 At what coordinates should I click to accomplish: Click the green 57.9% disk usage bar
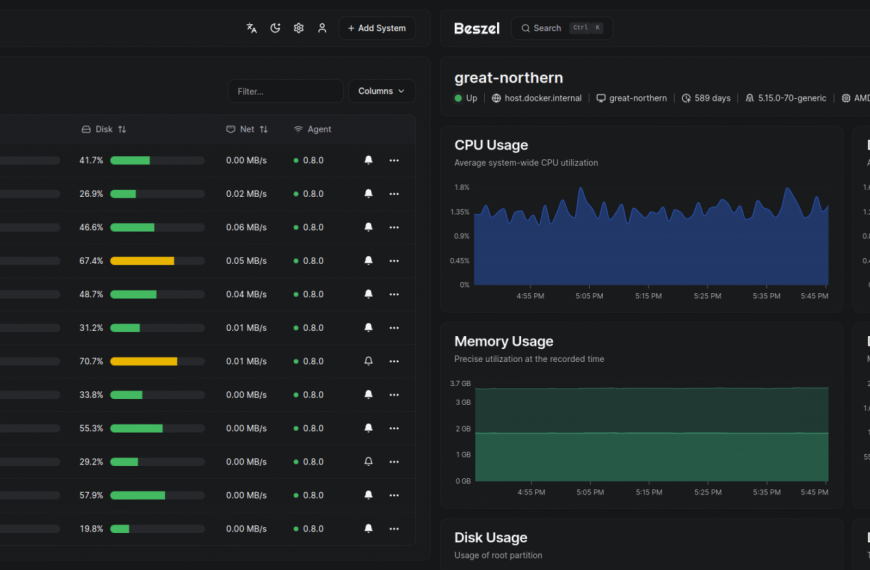tap(158, 495)
